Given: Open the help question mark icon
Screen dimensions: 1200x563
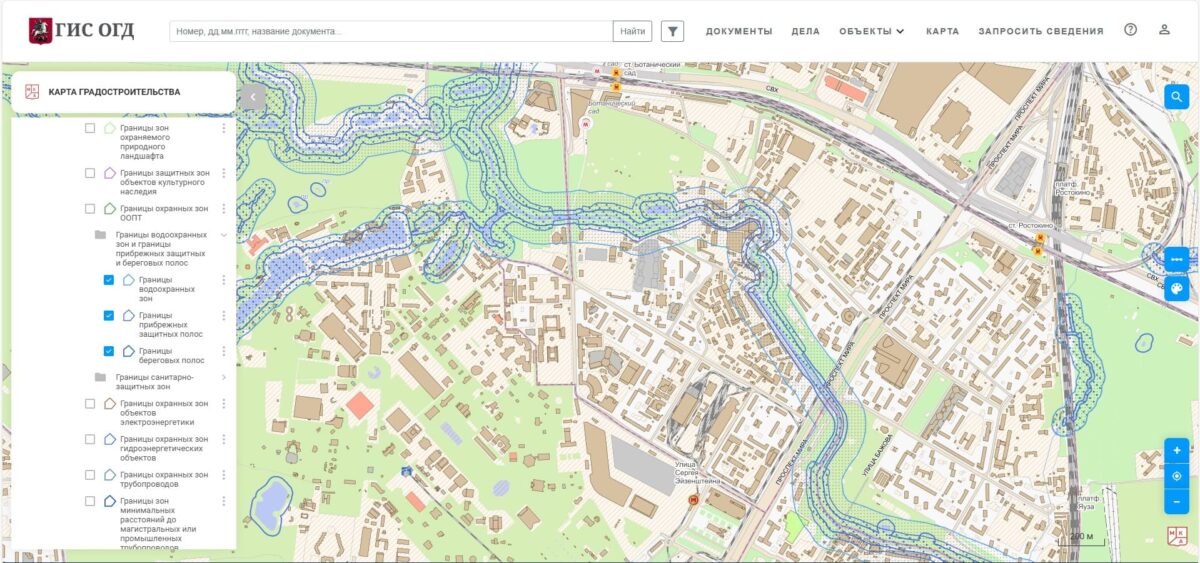Looking at the screenshot, I should 1130,30.
